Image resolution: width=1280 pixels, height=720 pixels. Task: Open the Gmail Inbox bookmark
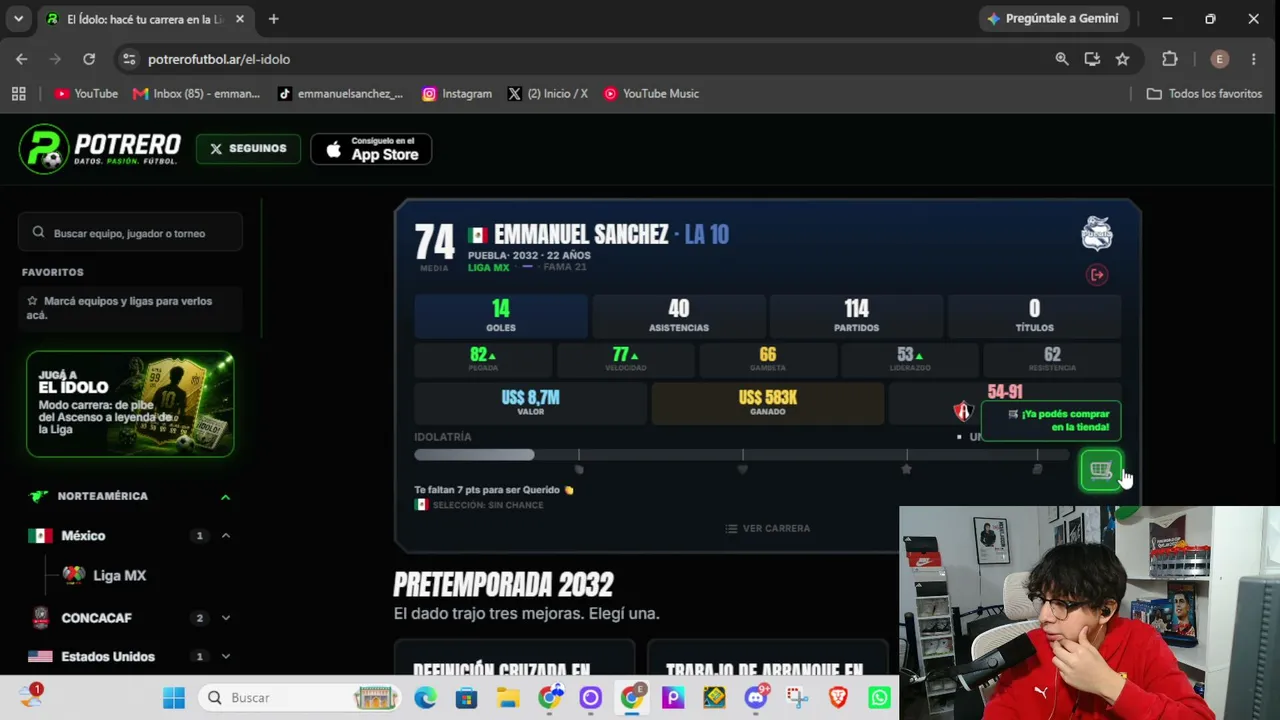click(x=197, y=93)
